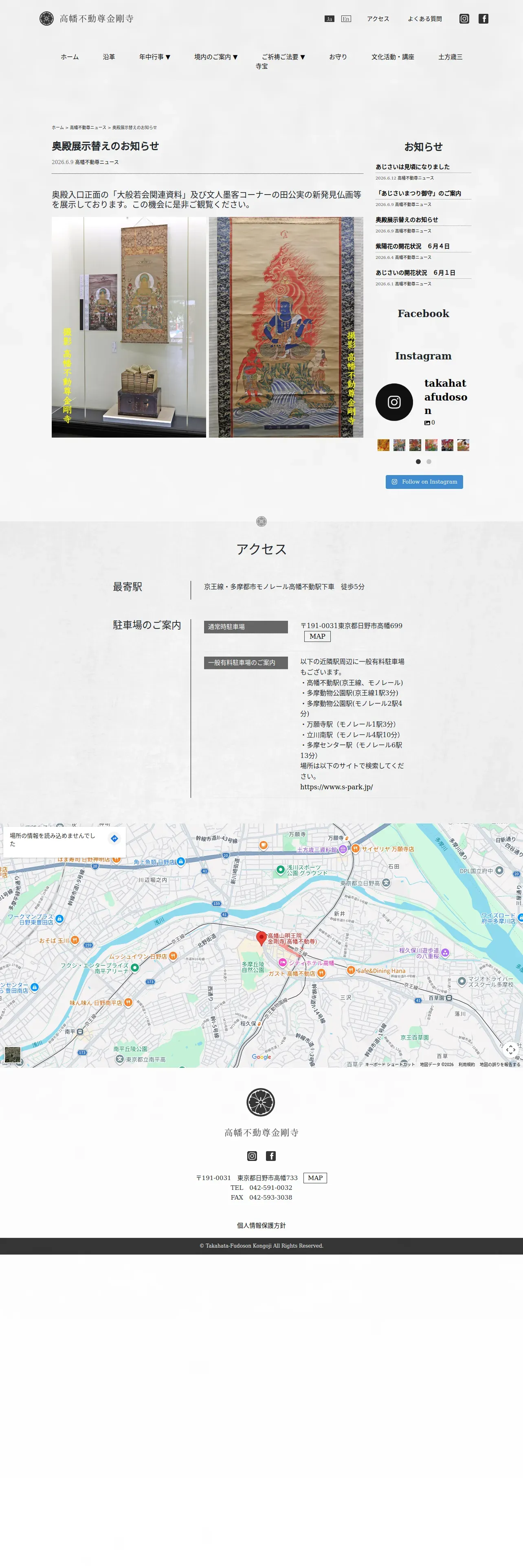The height and width of the screenshot is (1568, 523).
Task: Click 利用規約 on the map footer
Action: [466, 1064]
